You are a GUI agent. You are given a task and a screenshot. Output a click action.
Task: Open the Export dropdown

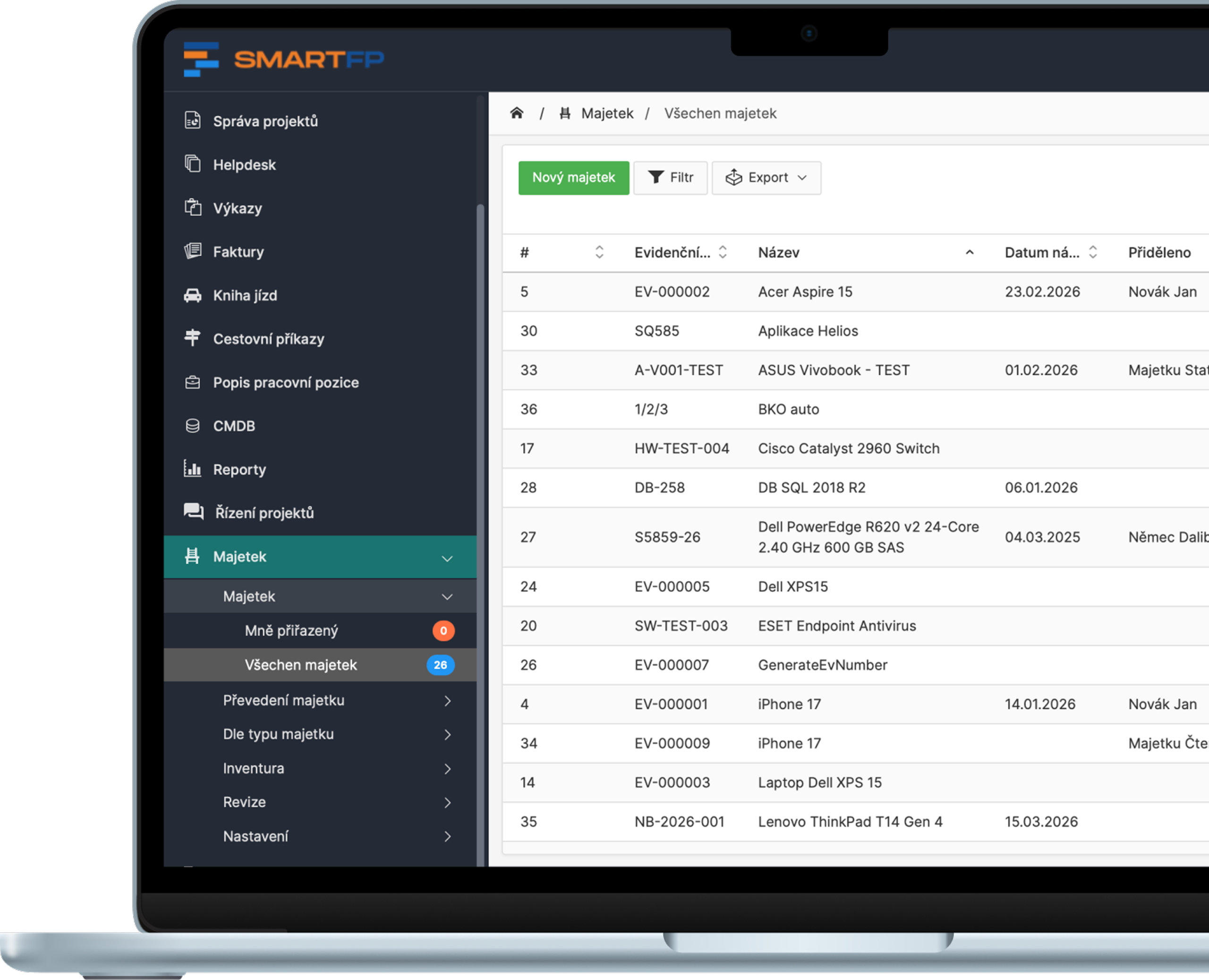pos(766,178)
